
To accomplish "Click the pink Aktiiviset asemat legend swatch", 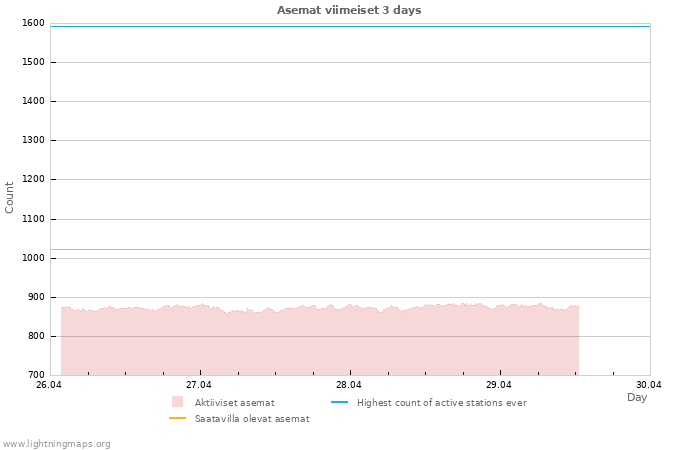I will (x=178, y=402).
